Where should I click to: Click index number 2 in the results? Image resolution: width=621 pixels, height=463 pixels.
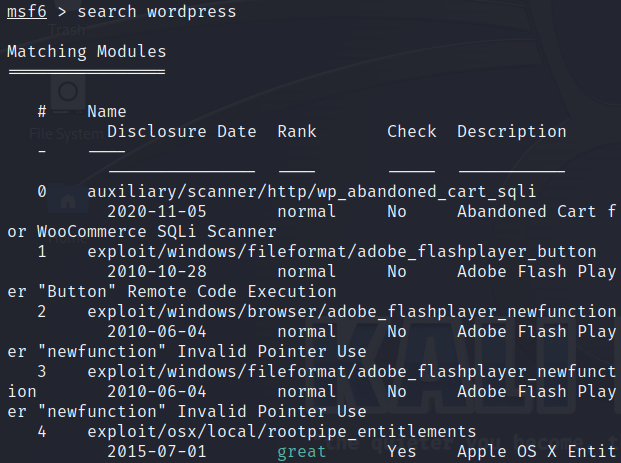tap(42, 312)
